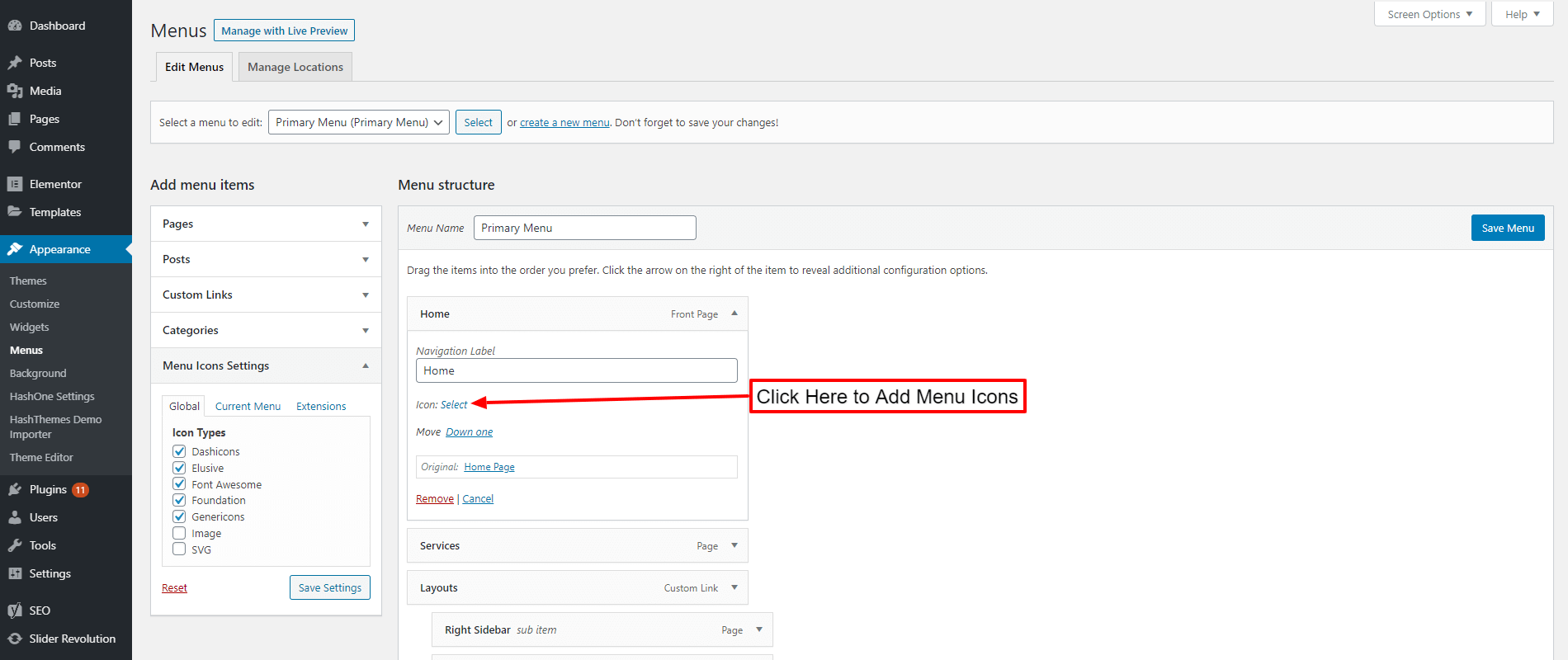Open Widgets in Appearance submenu

(x=30, y=327)
